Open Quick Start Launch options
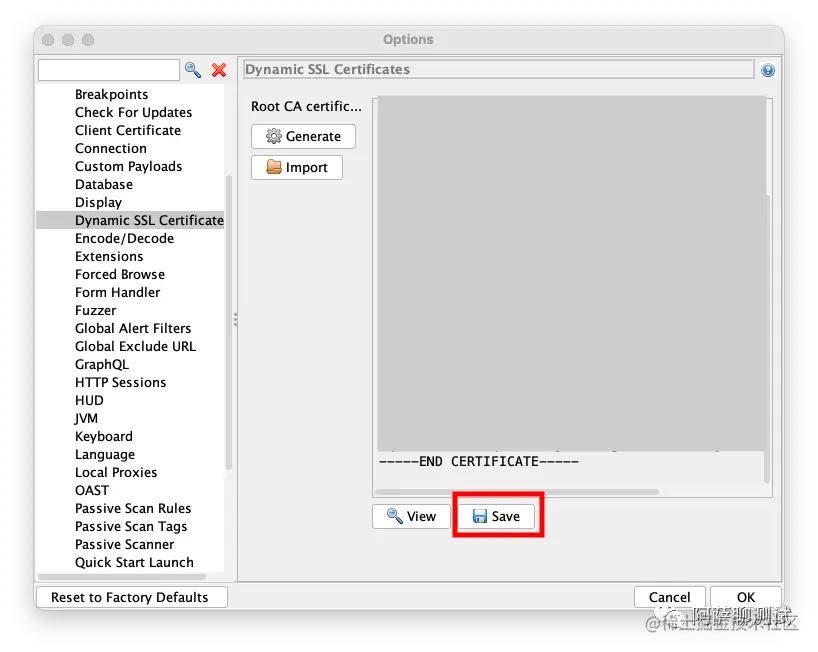Screen dimensions: 818x652 (134, 562)
